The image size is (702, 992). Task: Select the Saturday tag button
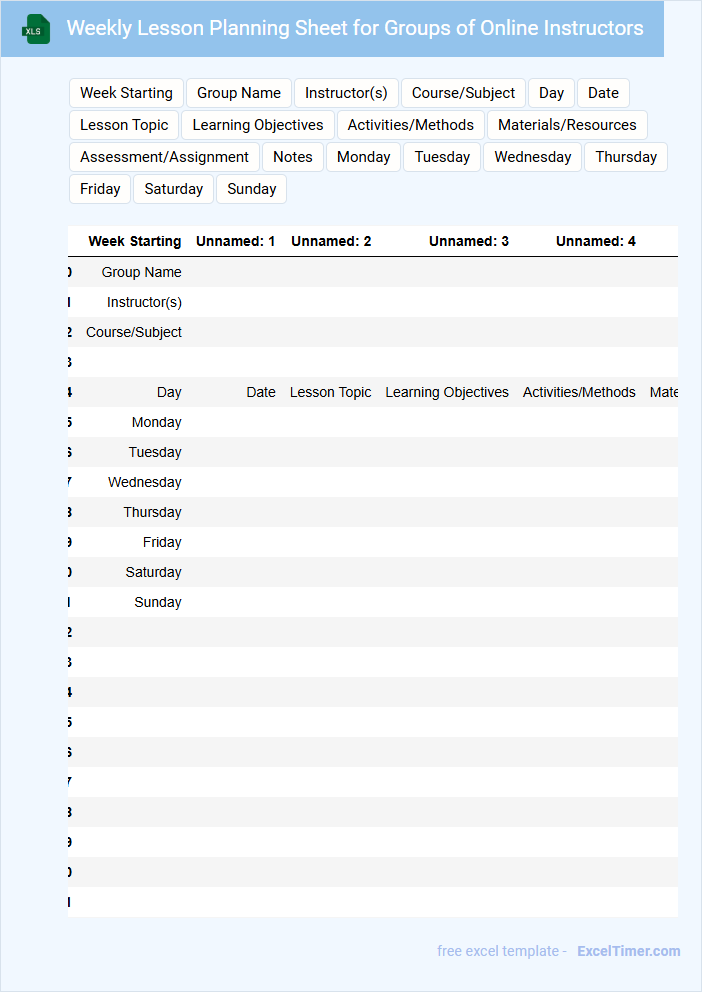tap(174, 189)
